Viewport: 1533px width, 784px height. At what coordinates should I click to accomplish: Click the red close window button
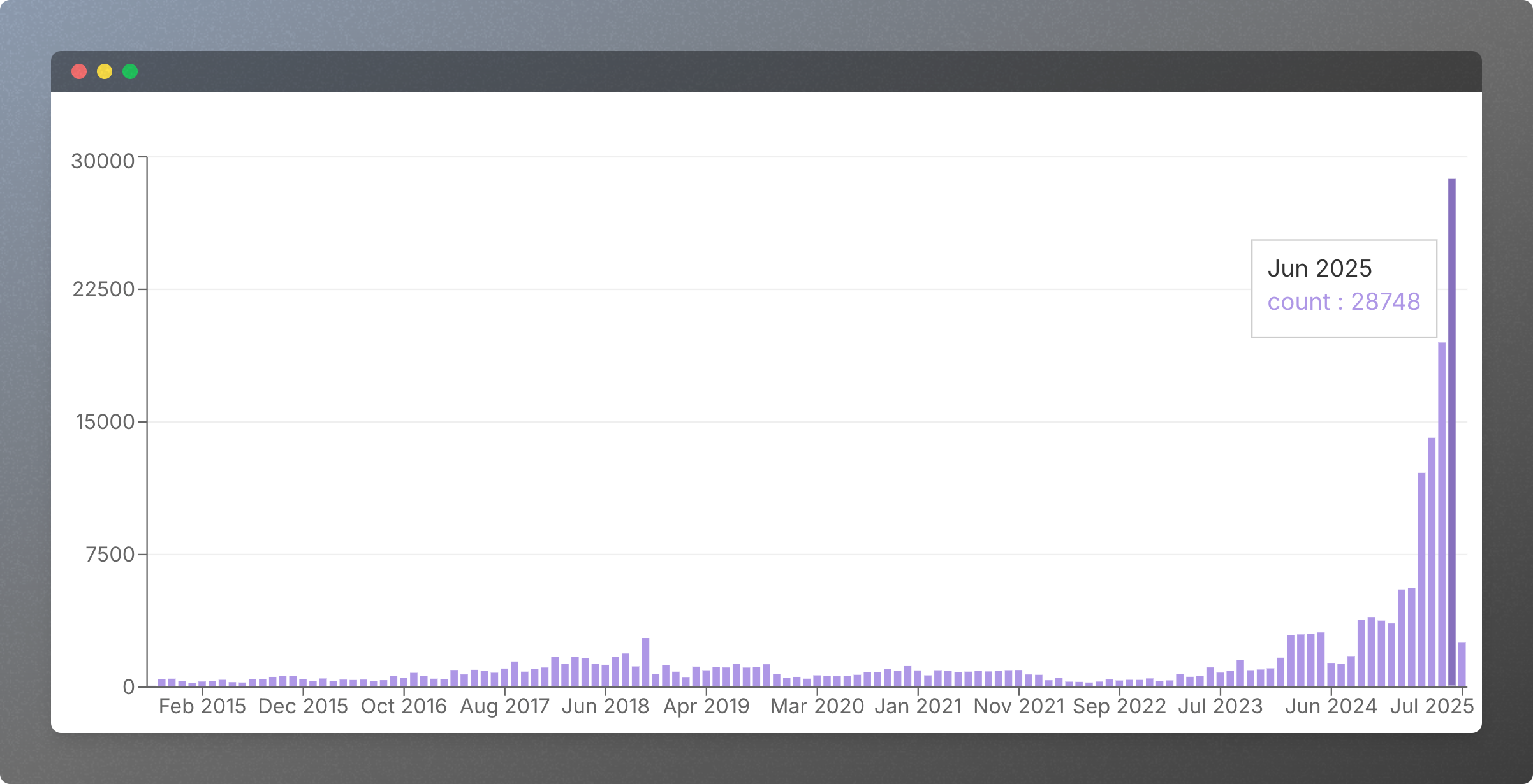[79, 71]
